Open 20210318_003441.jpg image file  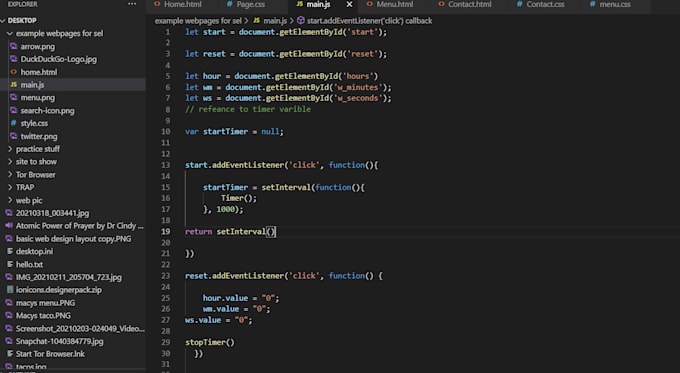[52, 213]
